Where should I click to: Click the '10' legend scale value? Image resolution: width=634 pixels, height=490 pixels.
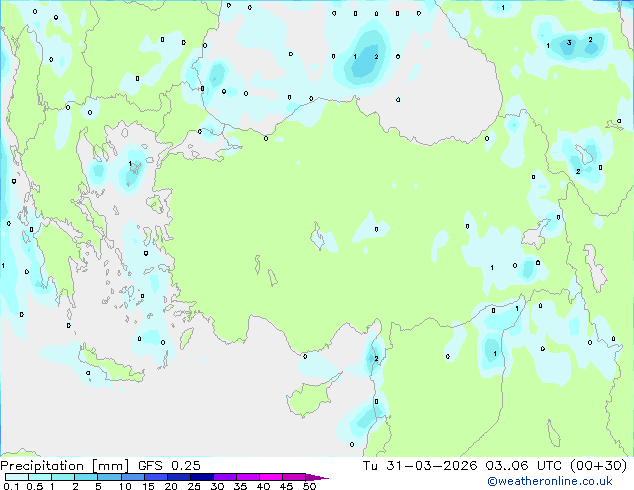pos(125,486)
